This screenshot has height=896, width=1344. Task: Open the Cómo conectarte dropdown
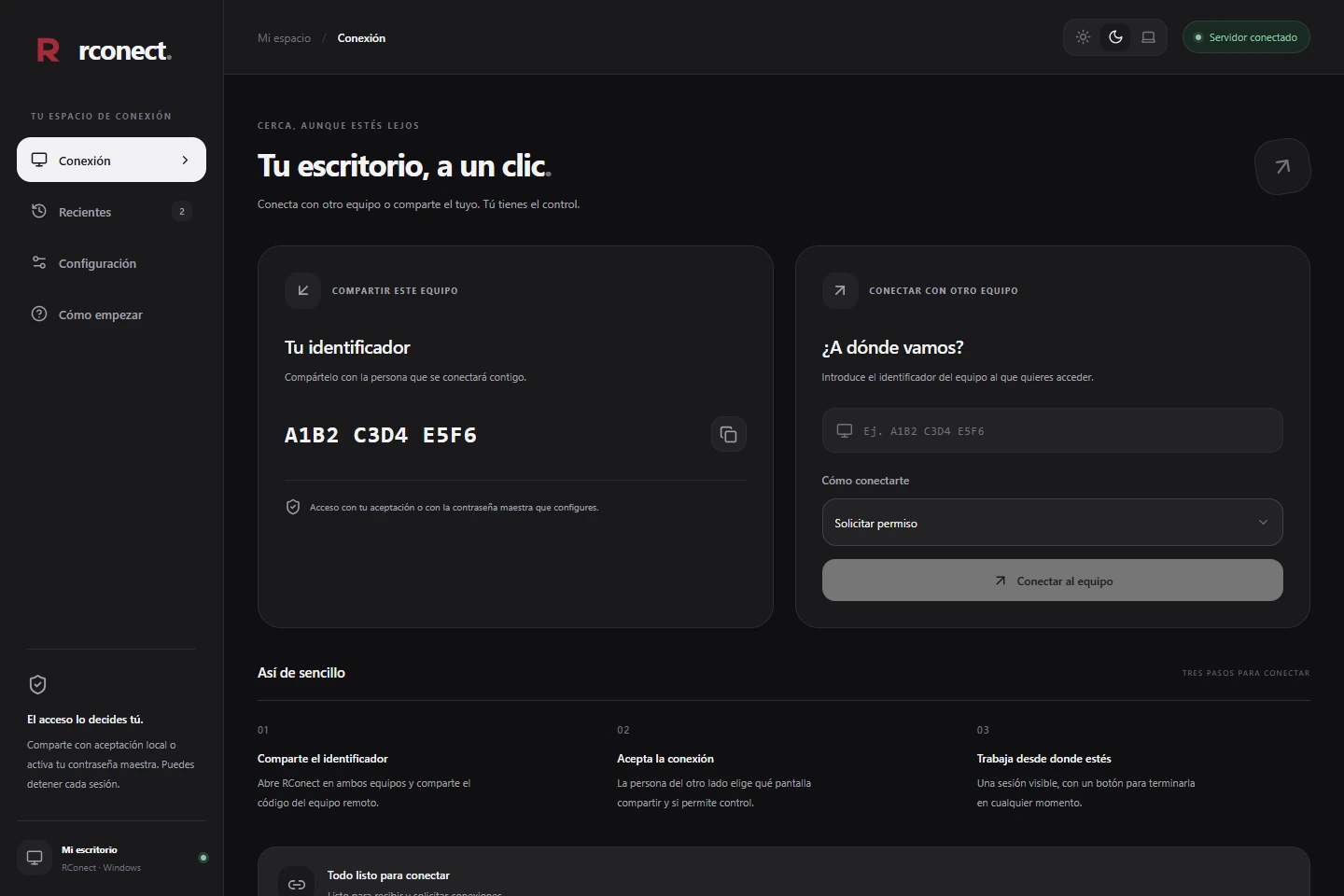tap(1052, 523)
